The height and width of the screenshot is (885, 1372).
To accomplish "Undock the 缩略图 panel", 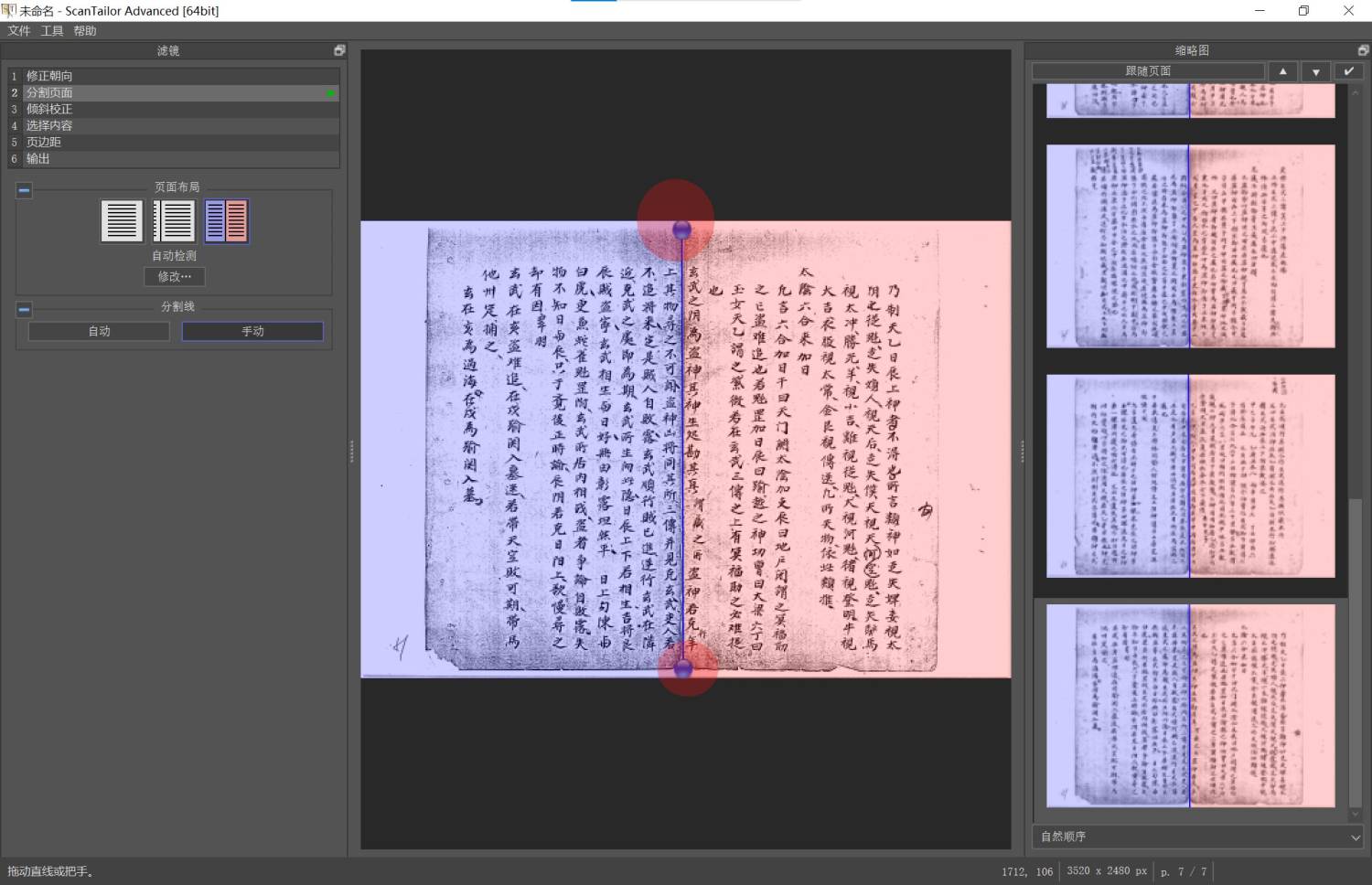I will [x=1363, y=50].
